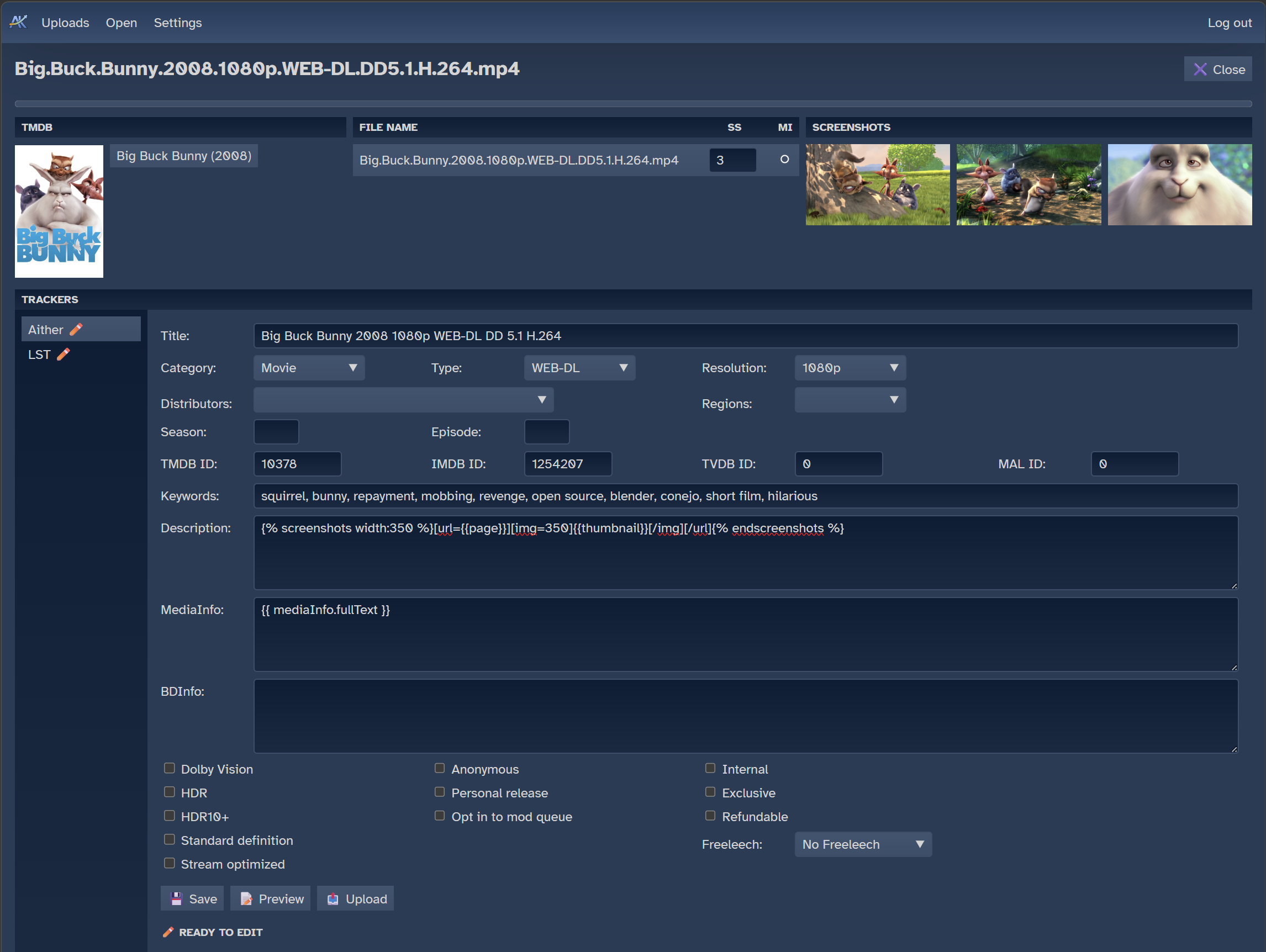Click the Preview document icon
This screenshot has width=1266, height=952.
(246, 899)
